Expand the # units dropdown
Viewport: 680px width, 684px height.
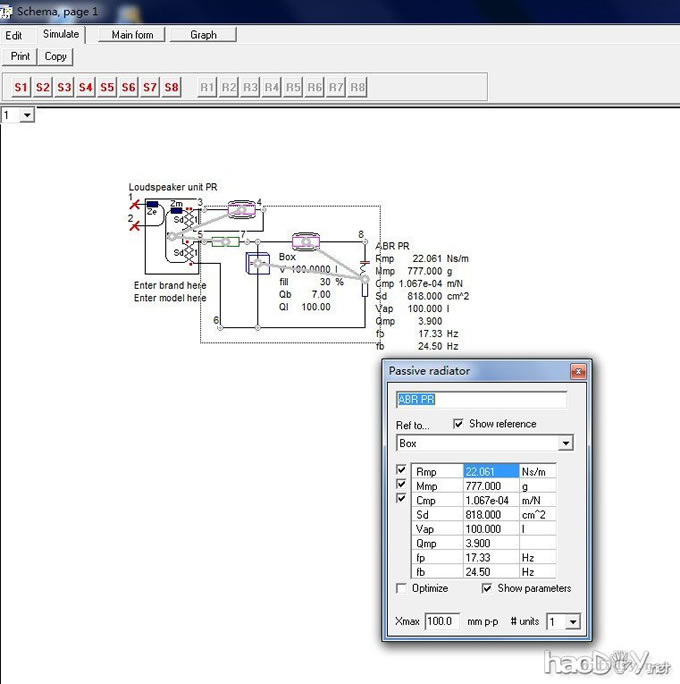click(572, 622)
